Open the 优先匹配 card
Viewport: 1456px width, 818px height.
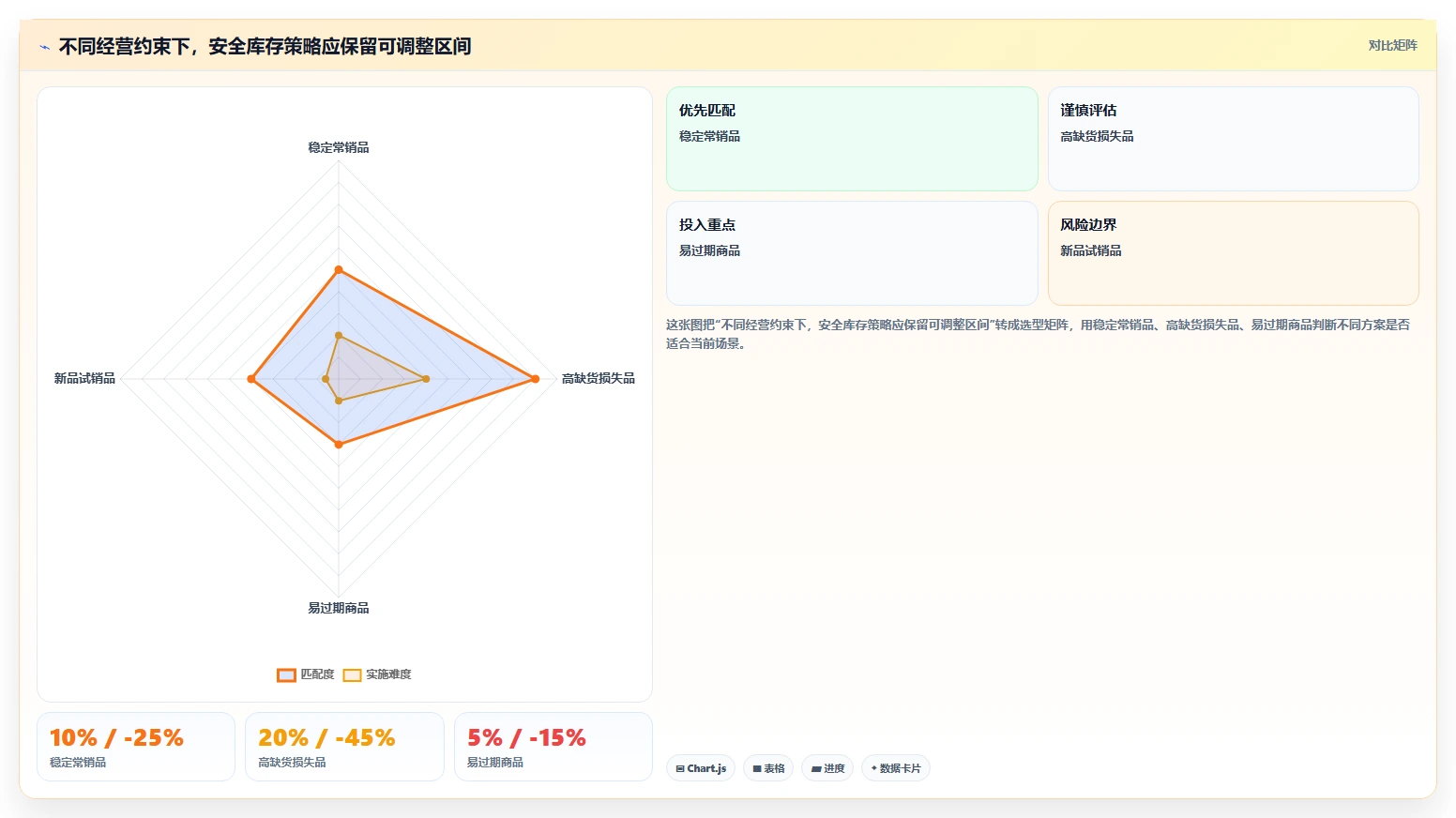(x=852, y=139)
